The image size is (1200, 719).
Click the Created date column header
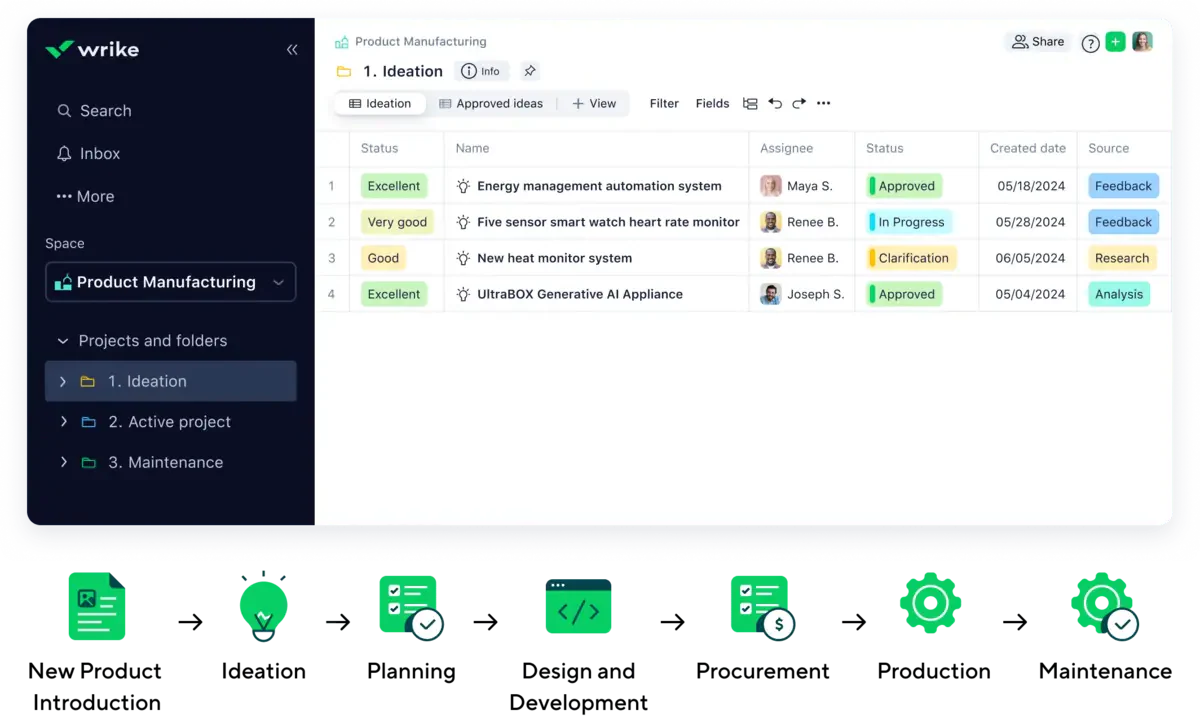tap(1028, 148)
